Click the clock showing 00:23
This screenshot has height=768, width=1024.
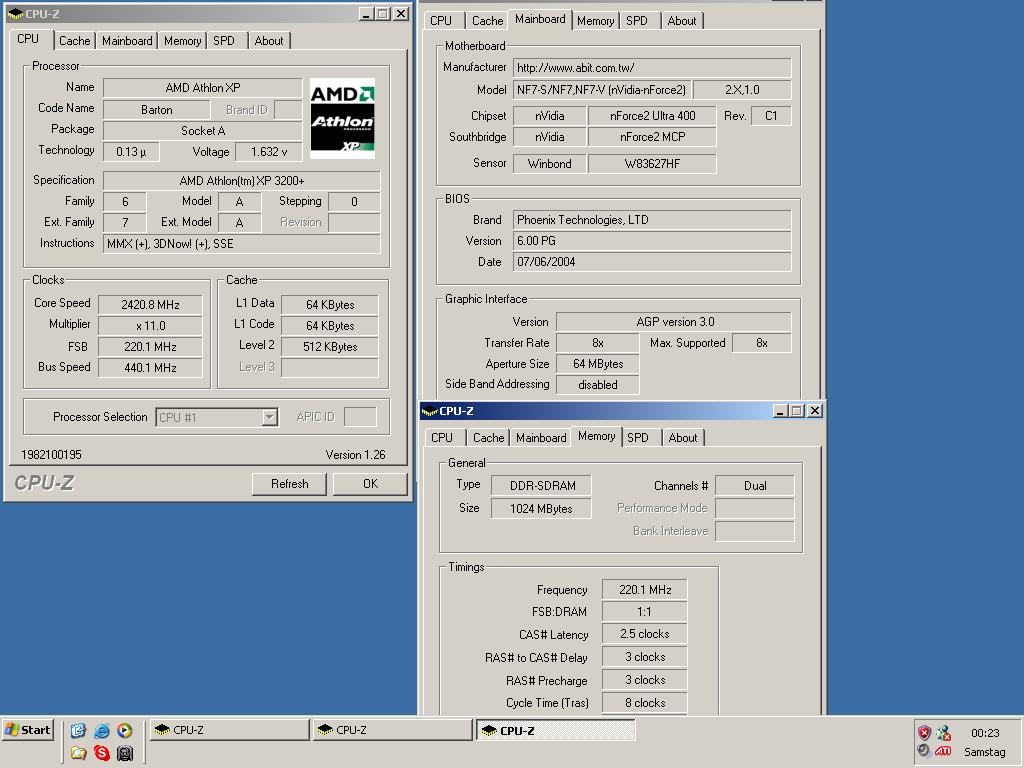tap(985, 733)
